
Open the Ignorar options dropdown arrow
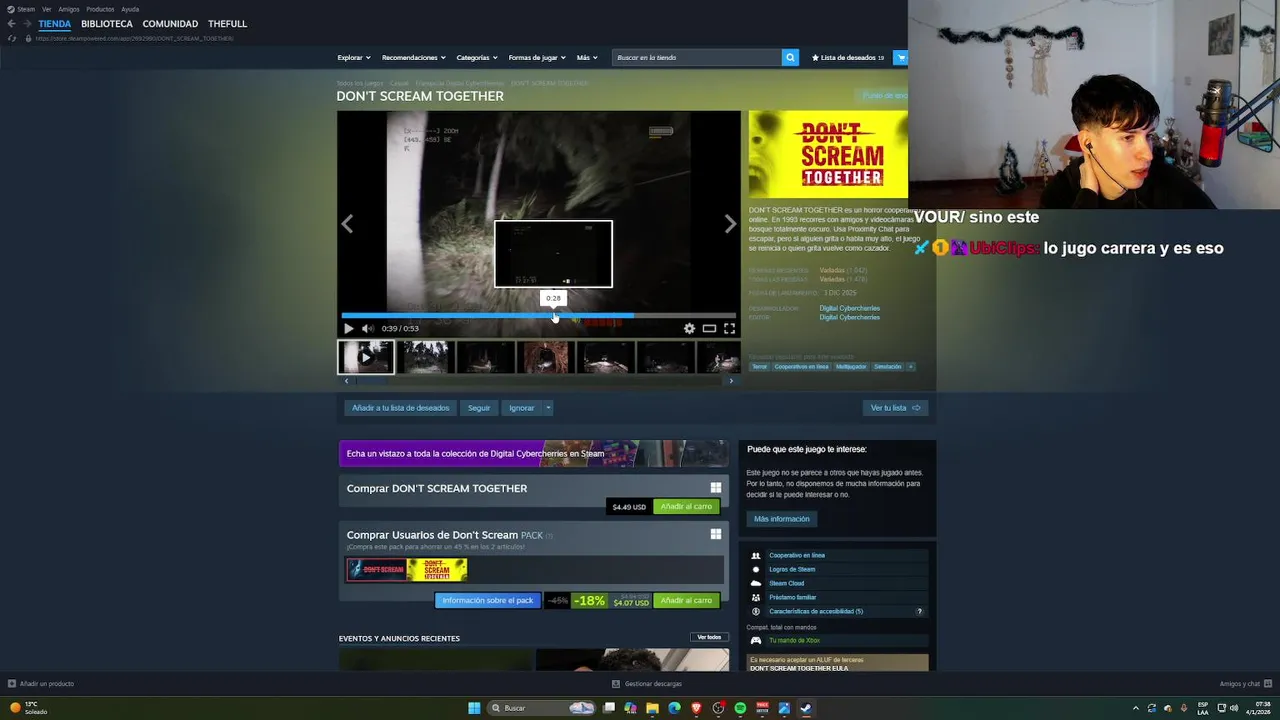point(548,408)
